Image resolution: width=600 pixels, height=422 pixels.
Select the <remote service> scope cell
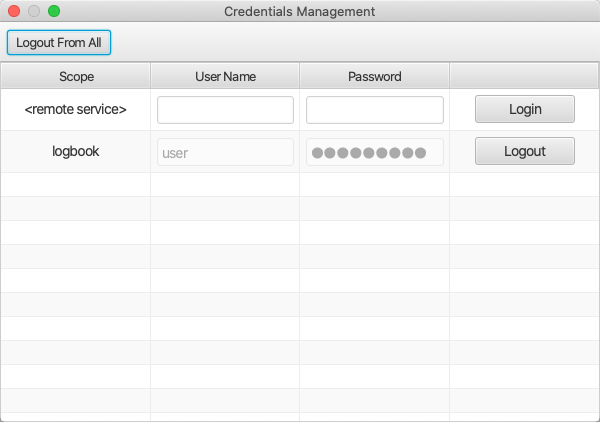tap(76, 110)
